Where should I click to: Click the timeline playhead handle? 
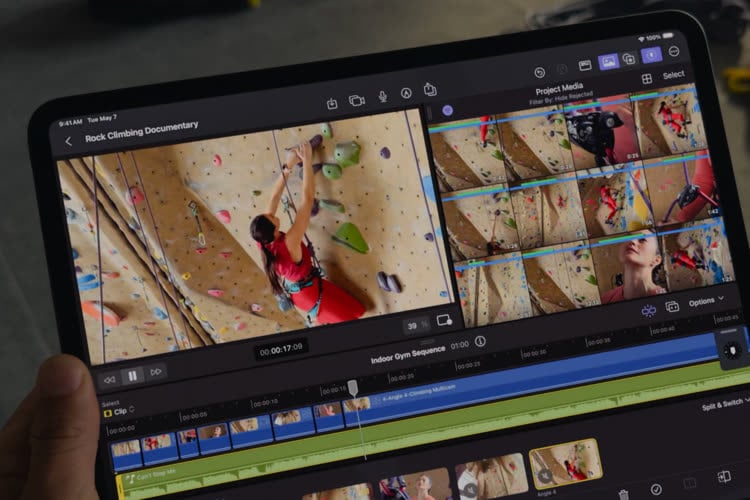click(353, 388)
